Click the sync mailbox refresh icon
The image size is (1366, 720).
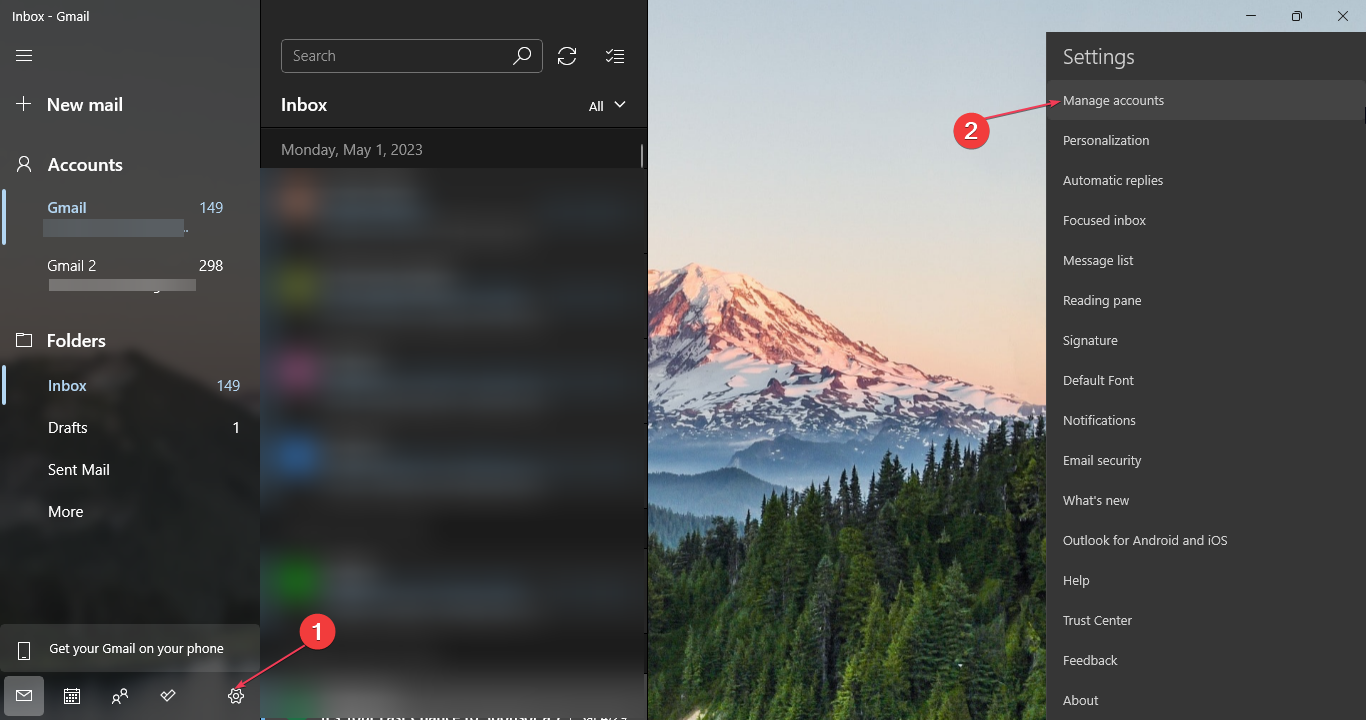coord(567,56)
